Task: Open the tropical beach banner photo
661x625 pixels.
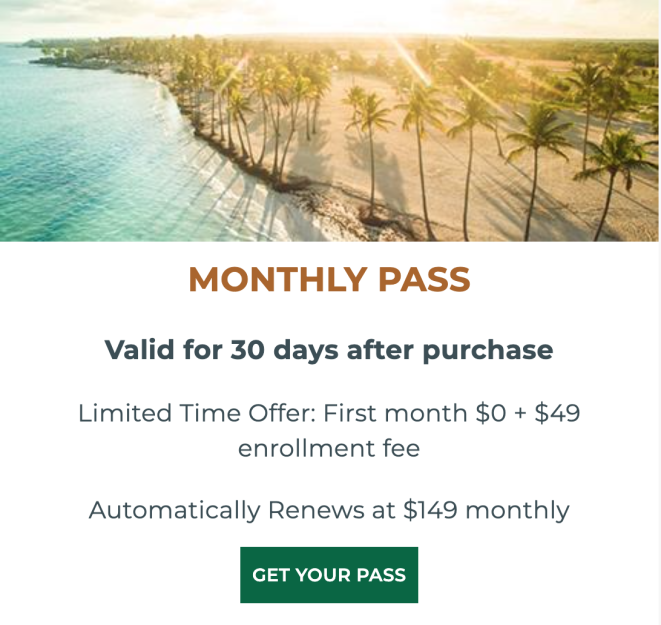Action: 329,121
